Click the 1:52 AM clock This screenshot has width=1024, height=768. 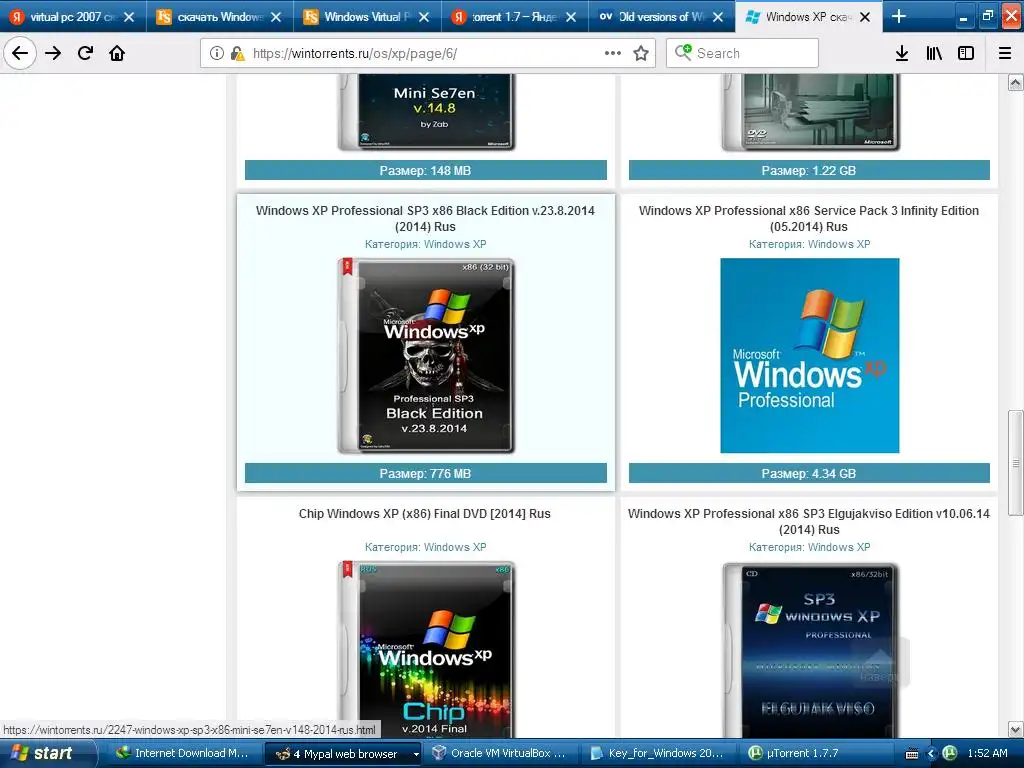pyautogui.click(x=987, y=753)
